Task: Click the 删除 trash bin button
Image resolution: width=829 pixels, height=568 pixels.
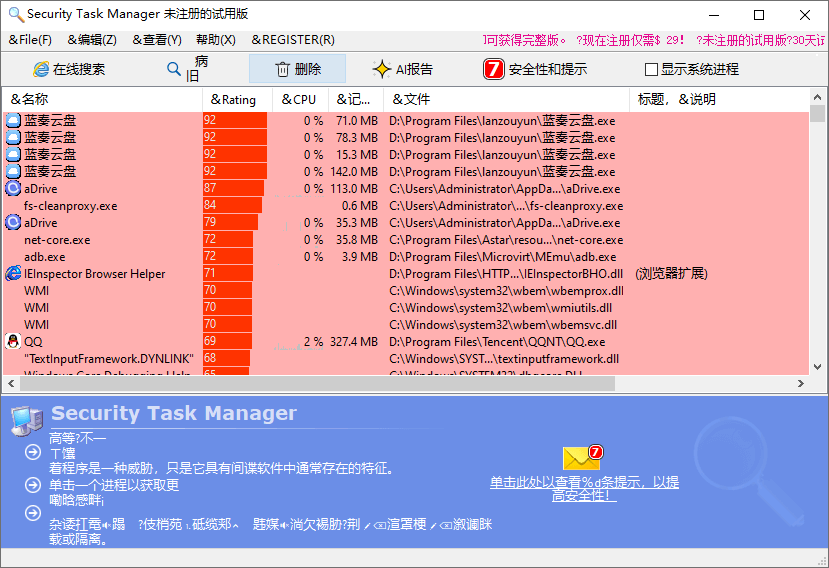Action: pyautogui.click(x=297, y=69)
